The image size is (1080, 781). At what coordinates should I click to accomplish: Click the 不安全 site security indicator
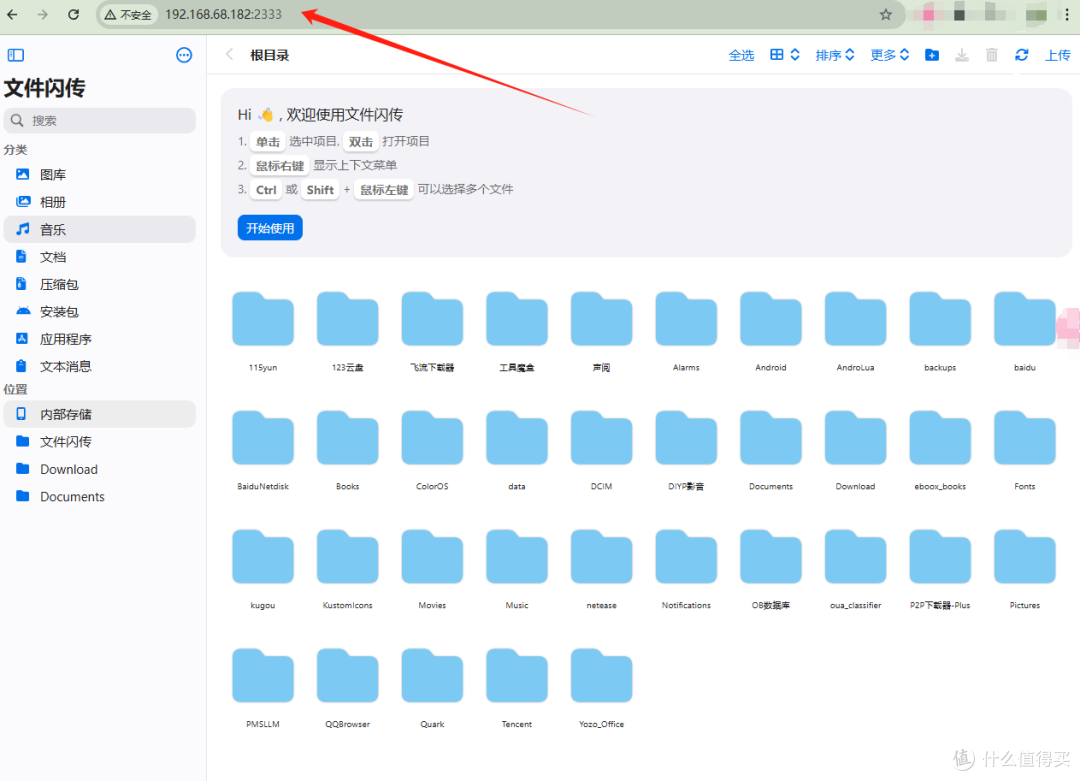click(x=128, y=14)
